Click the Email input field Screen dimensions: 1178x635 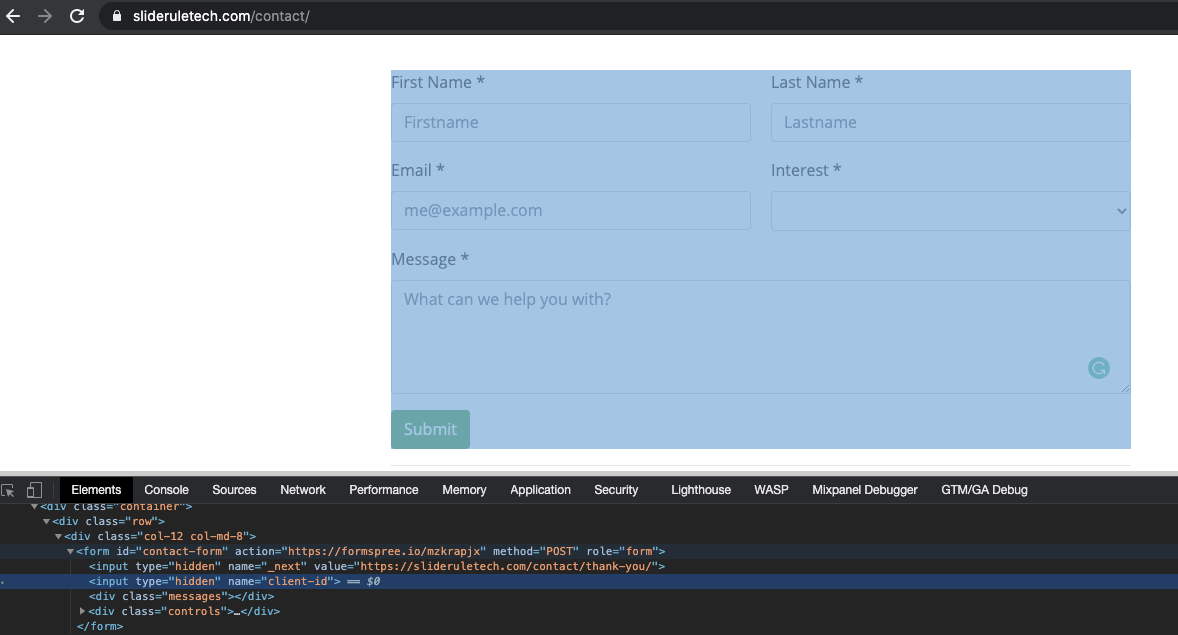pyautogui.click(x=570, y=210)
